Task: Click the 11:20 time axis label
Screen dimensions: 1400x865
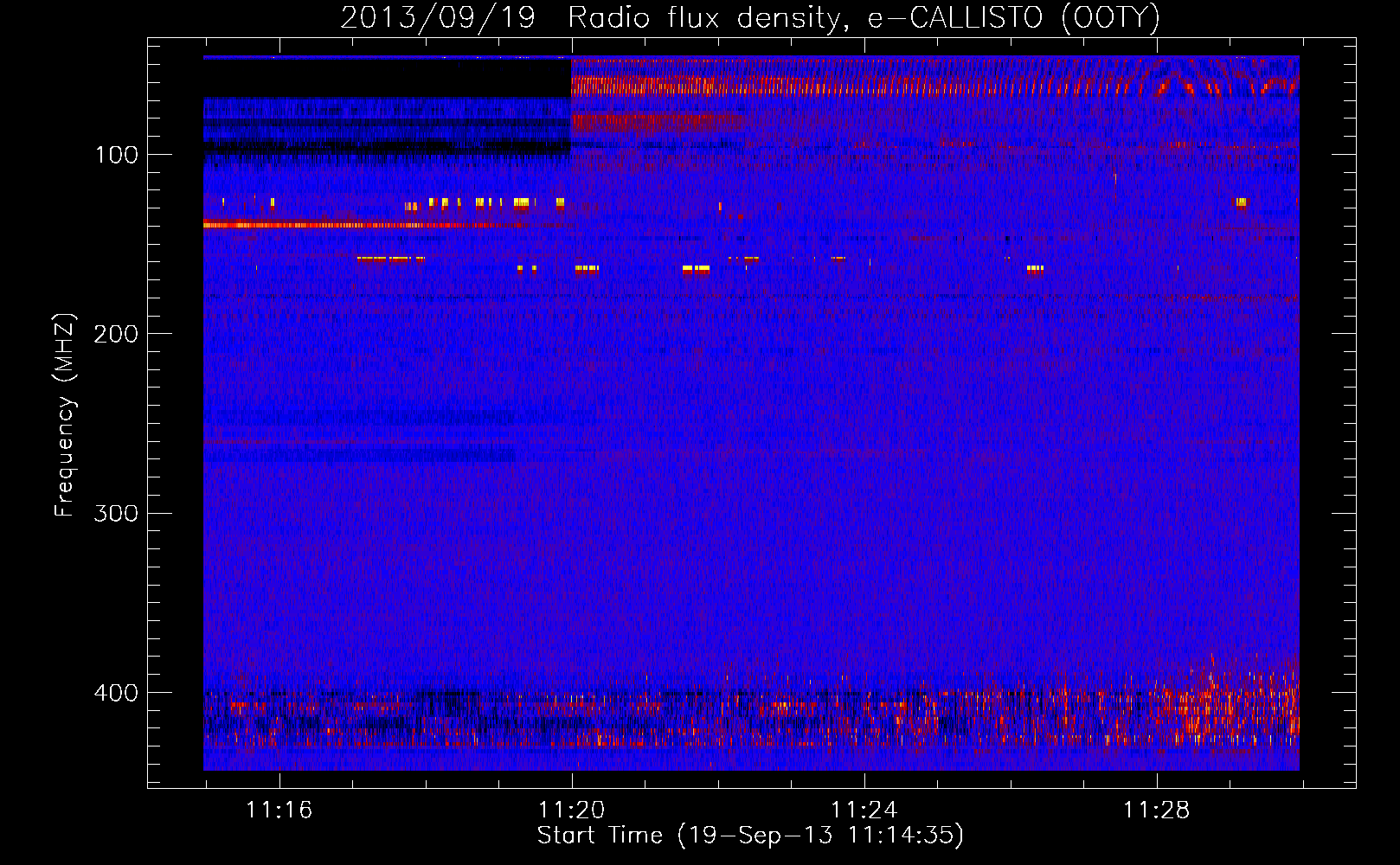Action: click(x=572, y=811)
